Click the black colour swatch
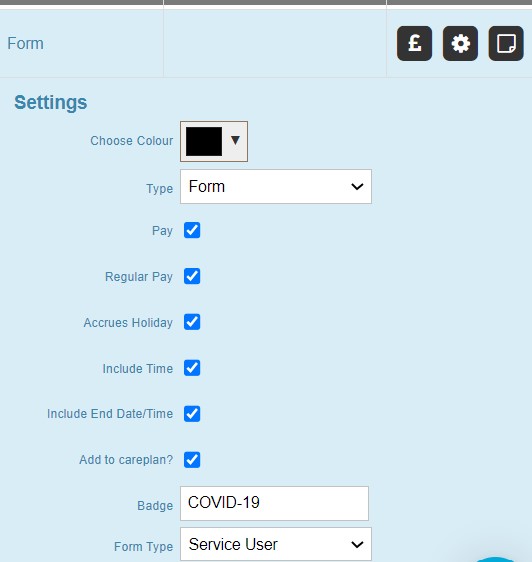The height and width of the screenshot is (562, 532). (204, 141)
